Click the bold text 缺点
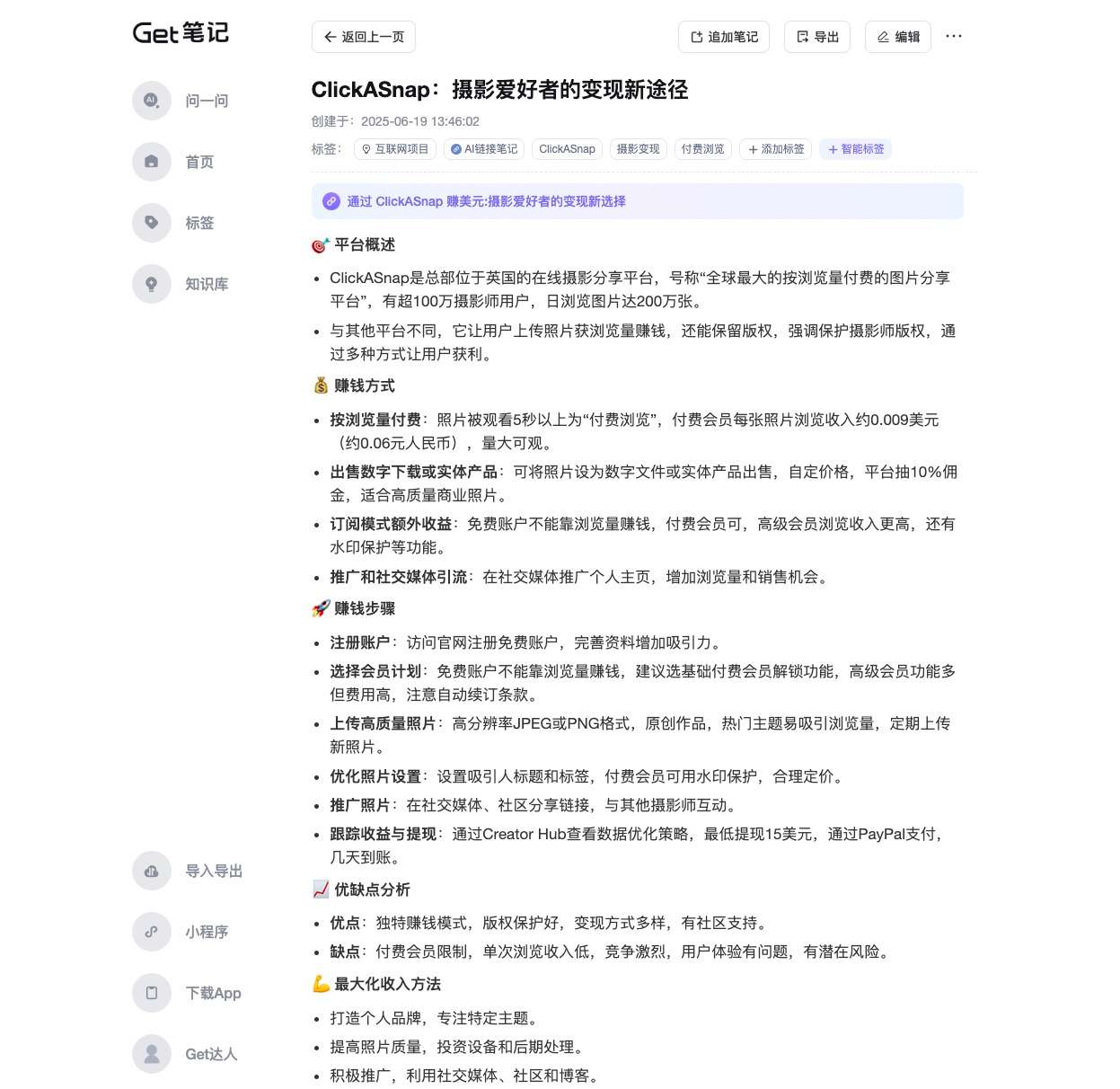 tap(345, 952)
